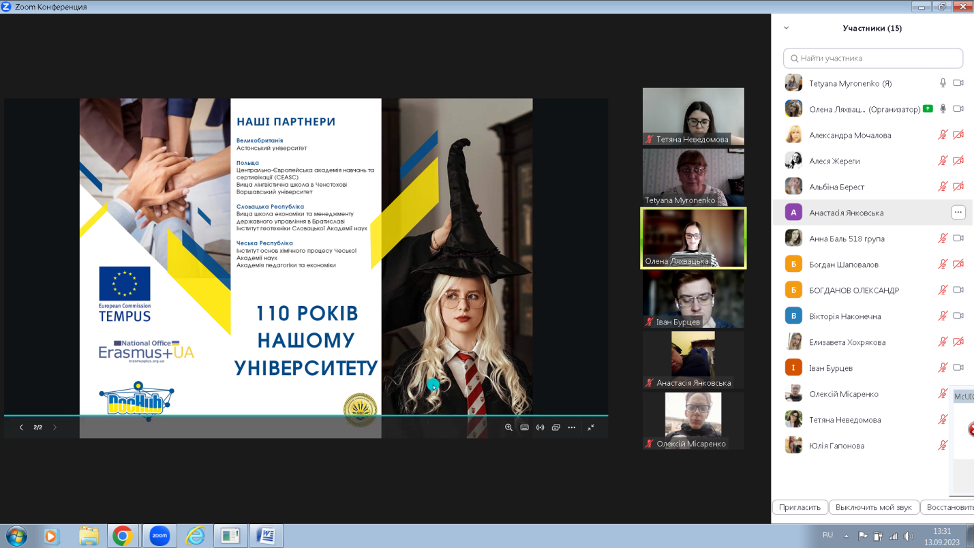
Task: Collapse the Участники panel with the chevron
Action: pyautogui.click(x=787, y=28)
